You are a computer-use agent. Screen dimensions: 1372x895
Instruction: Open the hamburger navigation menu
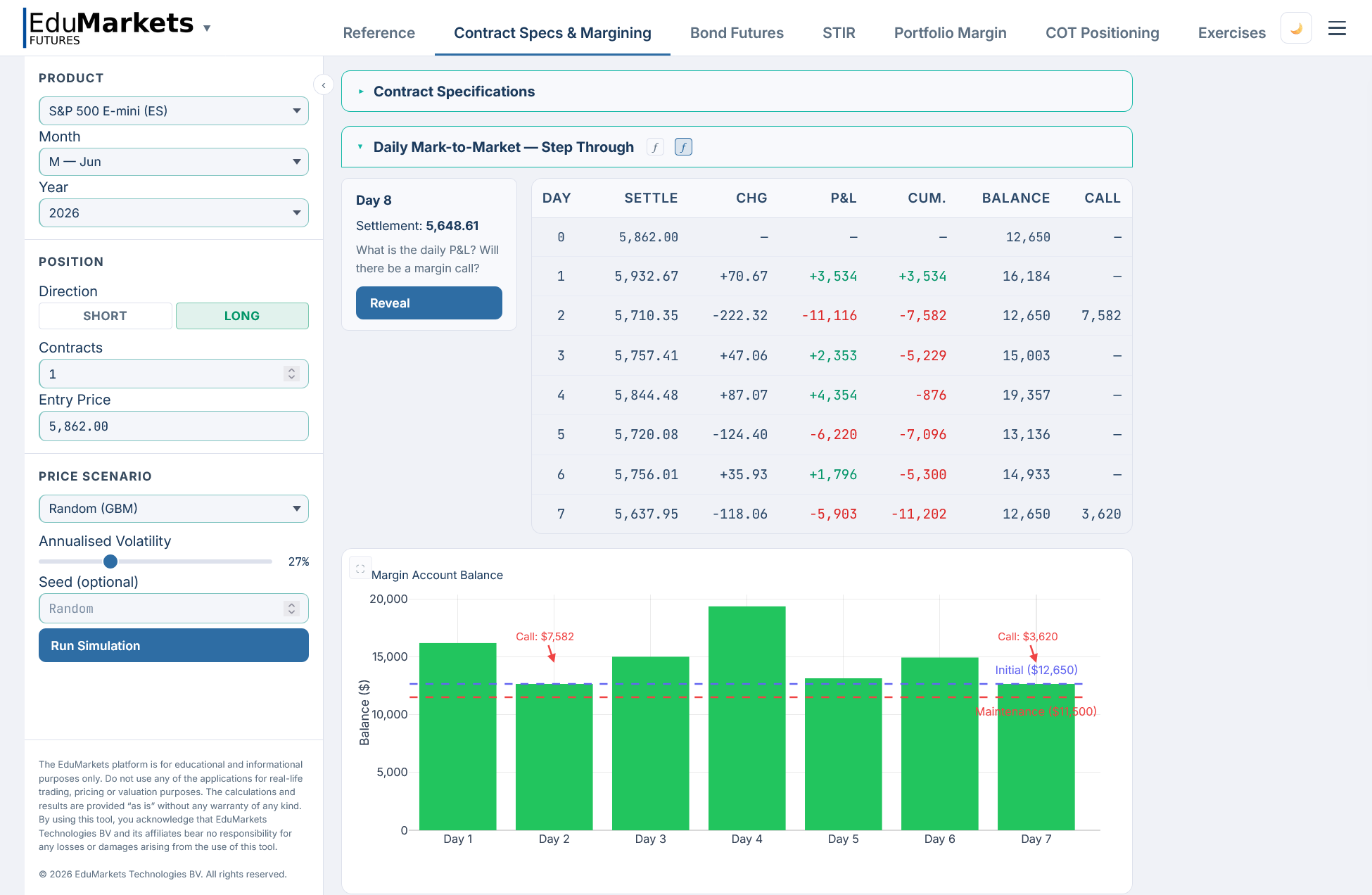(1337, 28)
